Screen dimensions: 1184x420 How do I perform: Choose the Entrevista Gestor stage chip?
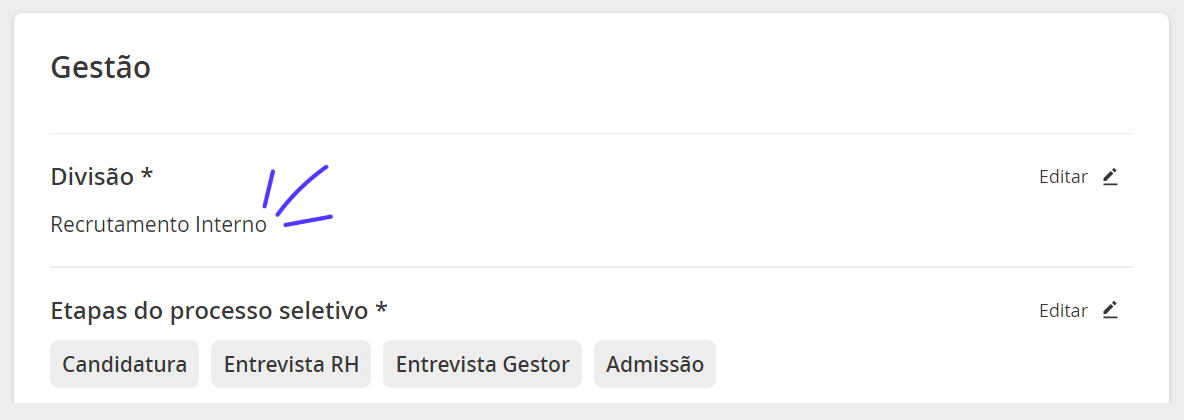click(483, 364)
